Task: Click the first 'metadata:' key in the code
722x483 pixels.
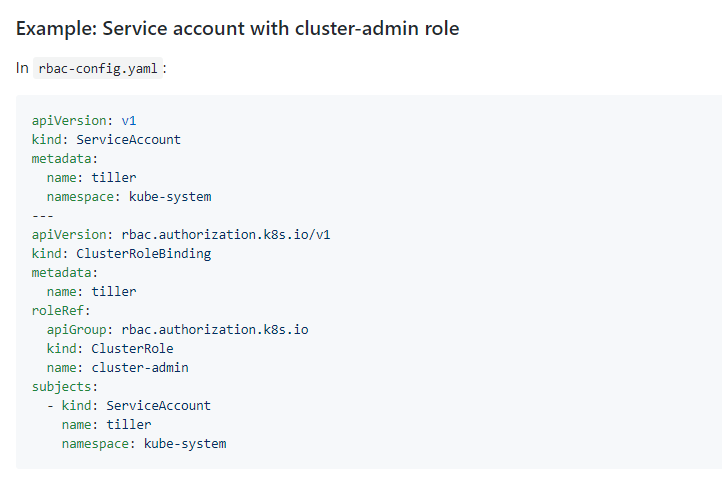Action: (65, 158)
